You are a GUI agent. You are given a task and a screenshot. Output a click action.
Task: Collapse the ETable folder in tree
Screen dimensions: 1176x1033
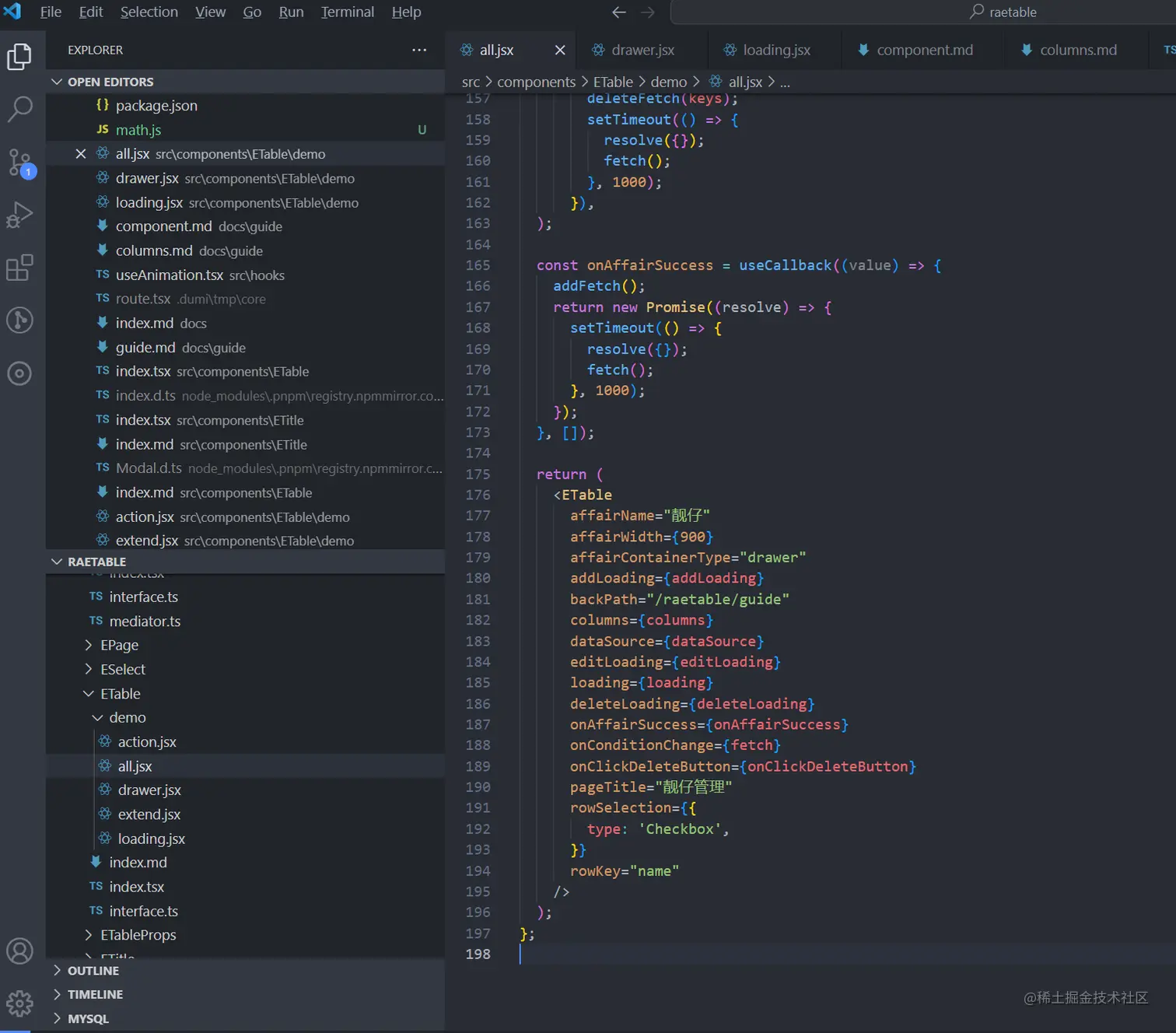coord(120,693)
